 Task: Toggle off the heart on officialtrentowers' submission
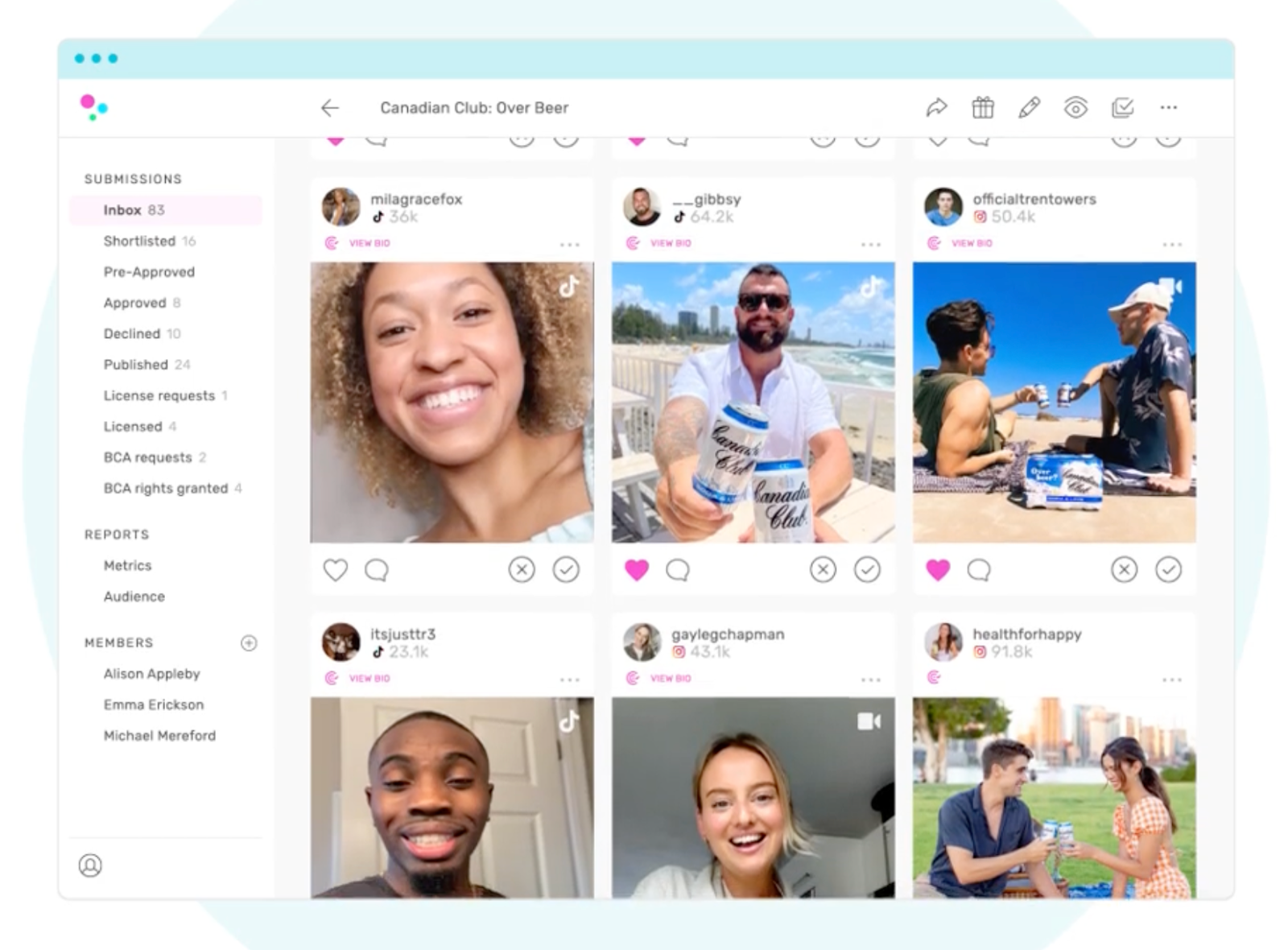point(939,569)
